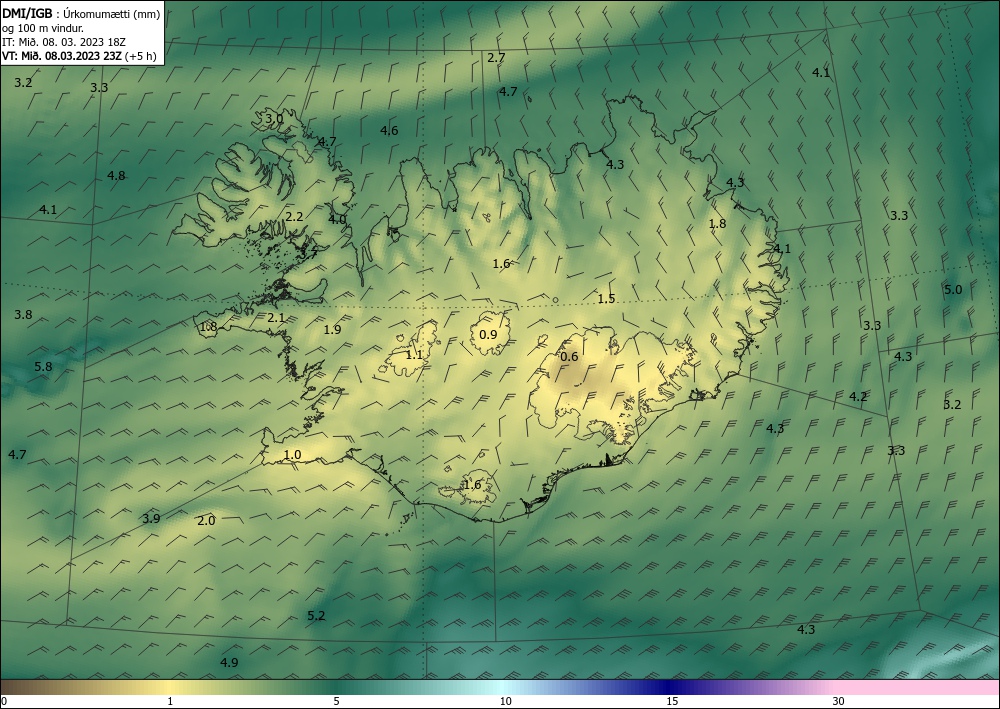
Task: Click the 1.1 value on the Langjökull glacier
Action: pos(415,354)
